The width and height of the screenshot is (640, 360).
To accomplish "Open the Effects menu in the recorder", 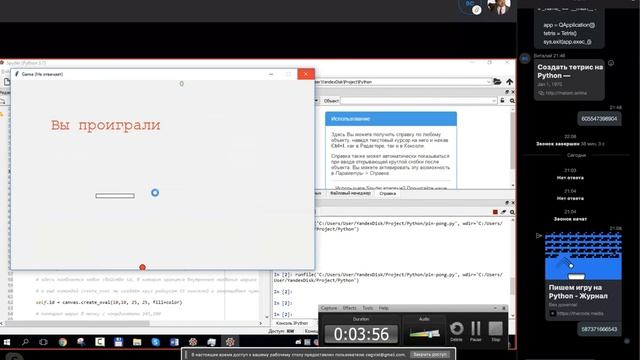I will tap(349, 308).
